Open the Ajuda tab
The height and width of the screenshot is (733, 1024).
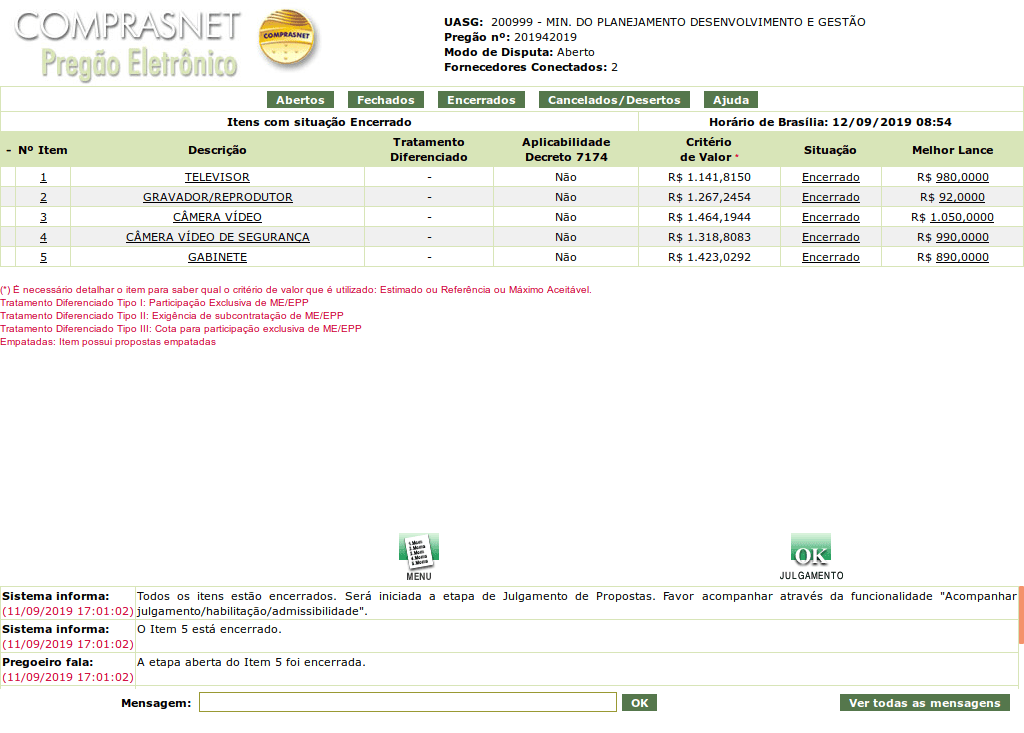pos(731,100)
